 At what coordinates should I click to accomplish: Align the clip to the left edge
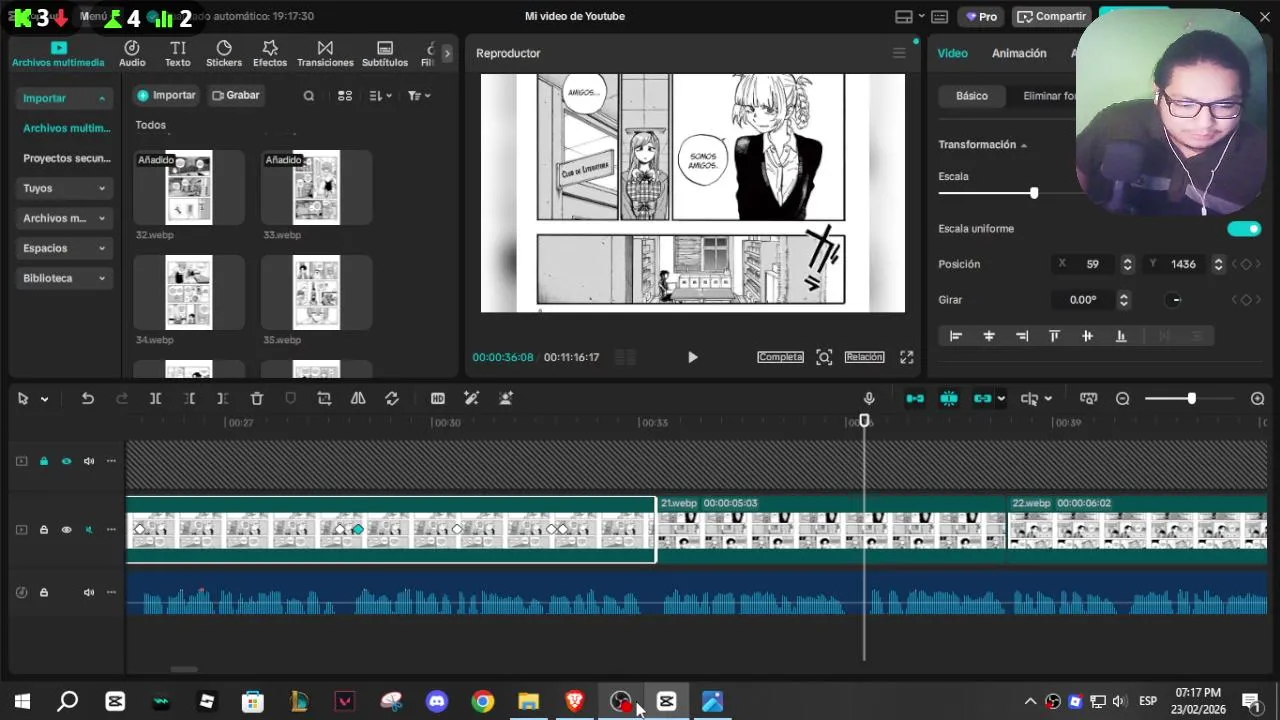[956, 336]
